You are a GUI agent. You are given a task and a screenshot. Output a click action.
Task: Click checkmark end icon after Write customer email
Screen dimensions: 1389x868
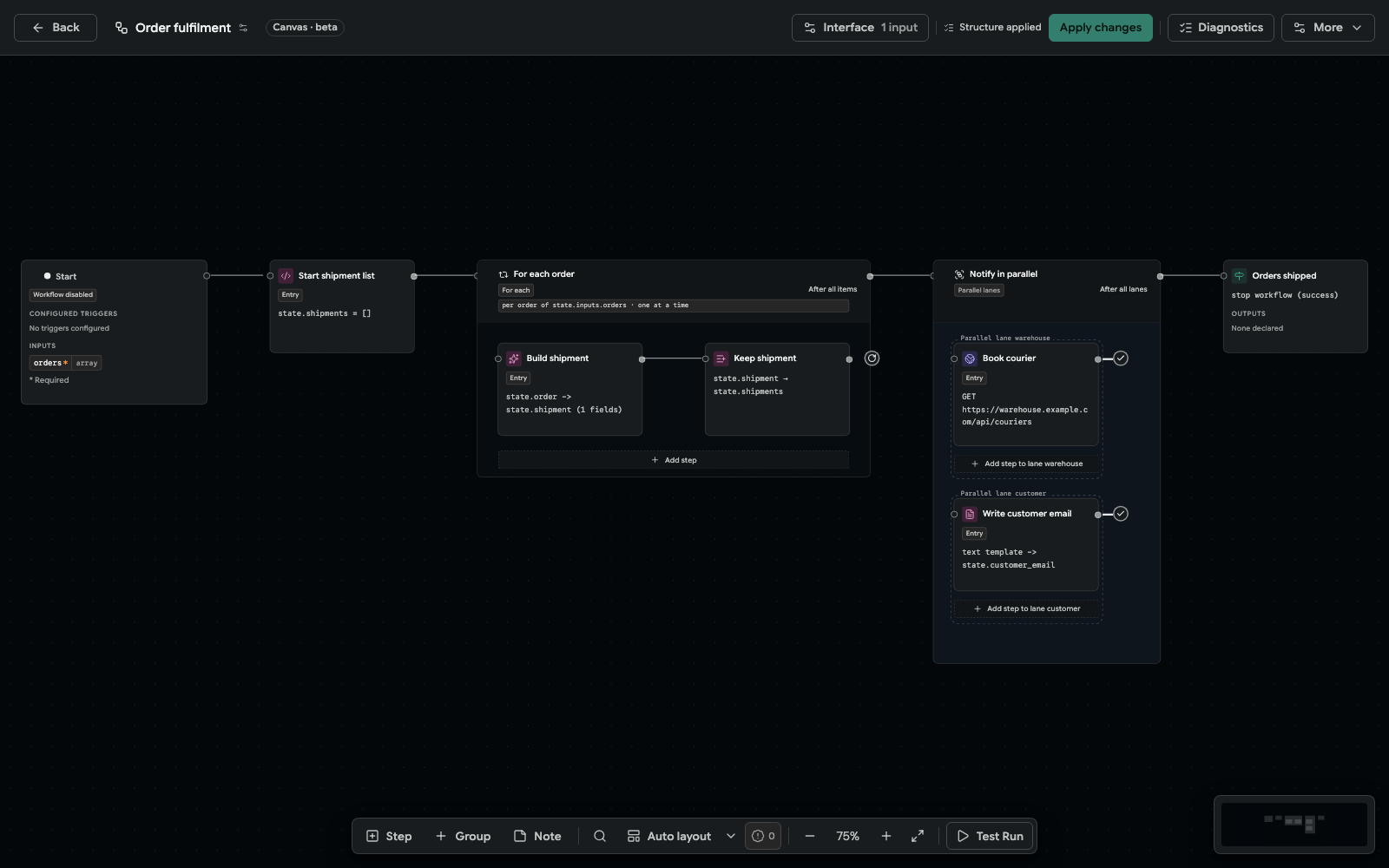pos(1121,514)
